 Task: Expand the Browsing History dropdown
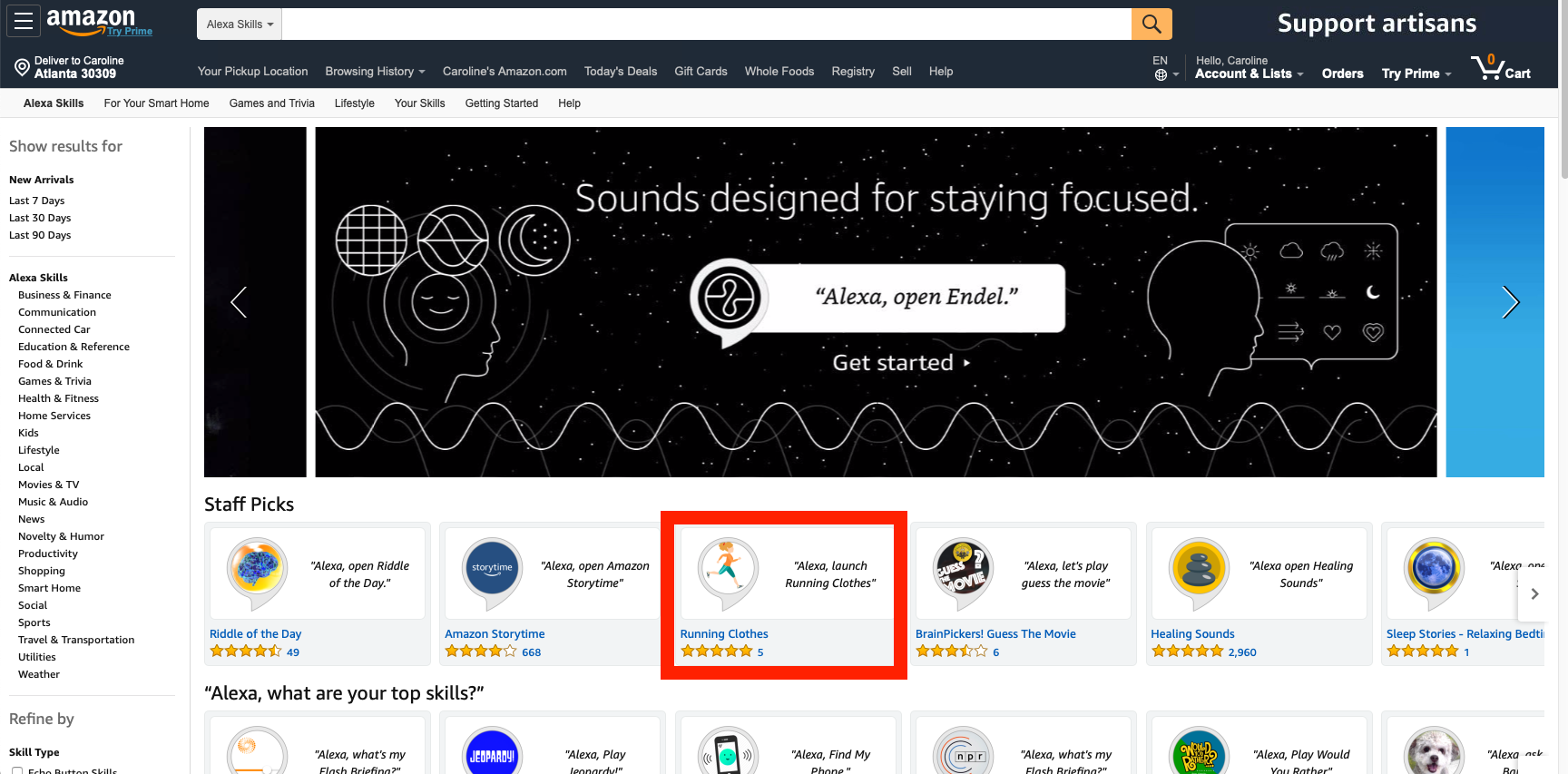pyautogui.click(x=375, y=72)
